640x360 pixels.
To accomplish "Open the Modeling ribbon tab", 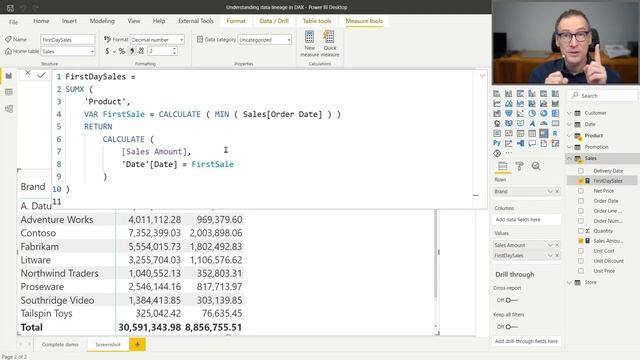I will [x=102, y=21].
